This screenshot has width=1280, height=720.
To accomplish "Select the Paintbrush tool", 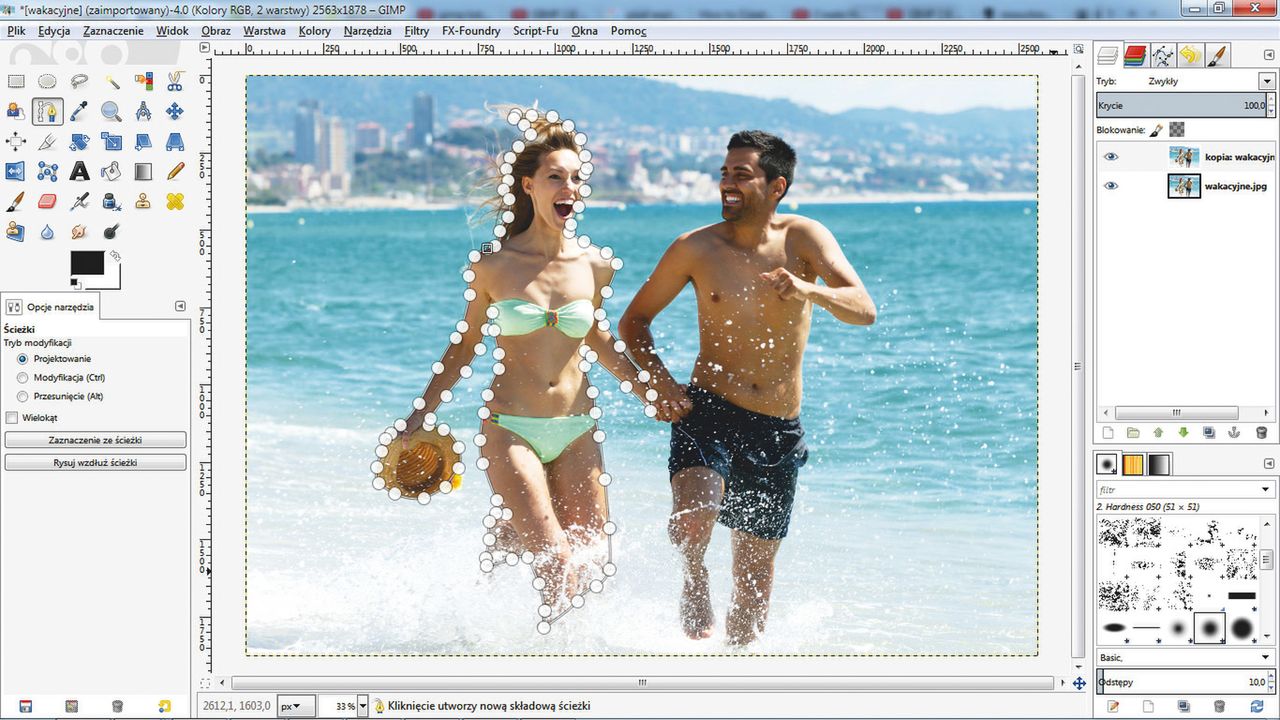I will 16,201.
